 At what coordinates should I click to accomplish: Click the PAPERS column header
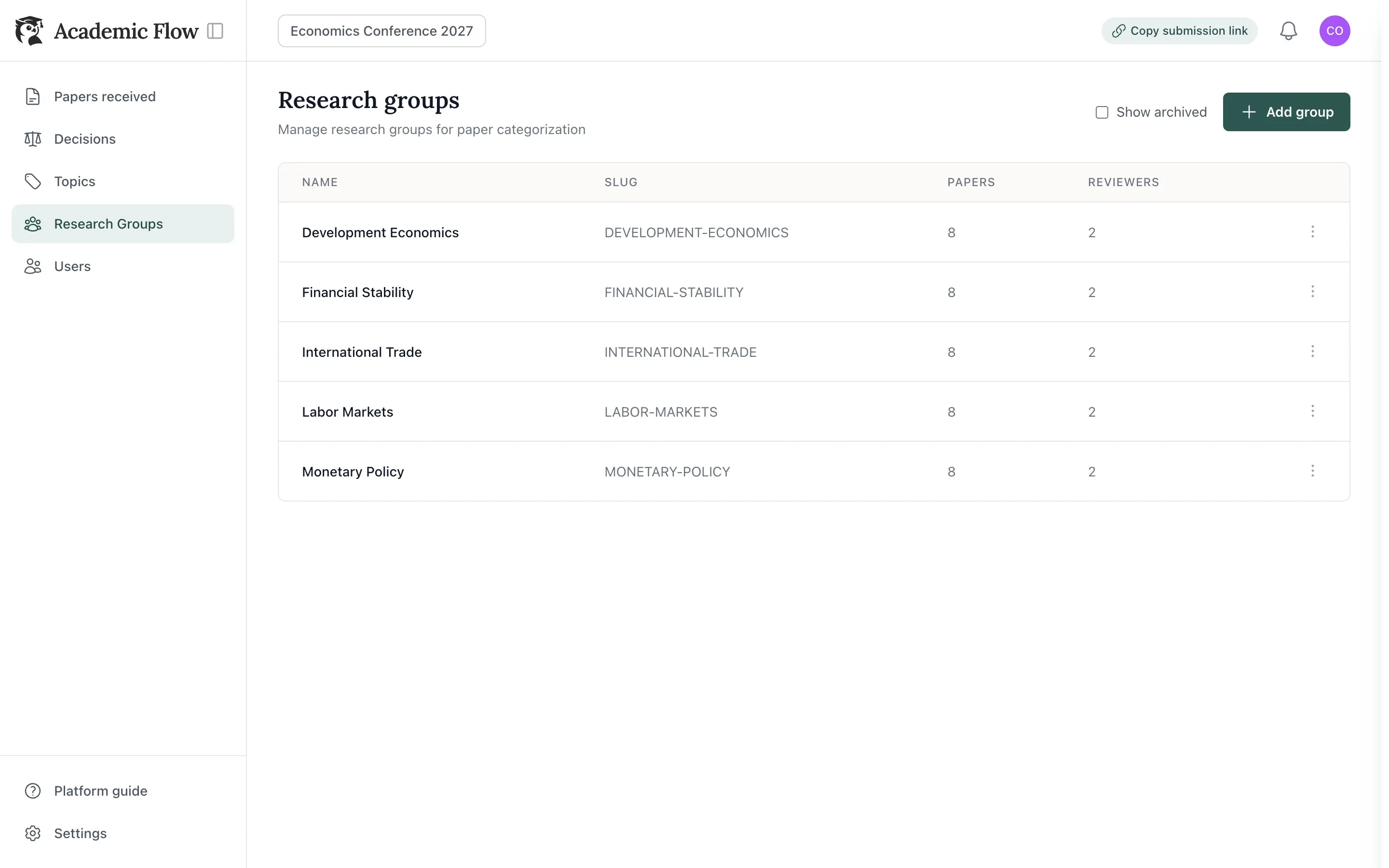pyautogui.click(x=971, y=182)
